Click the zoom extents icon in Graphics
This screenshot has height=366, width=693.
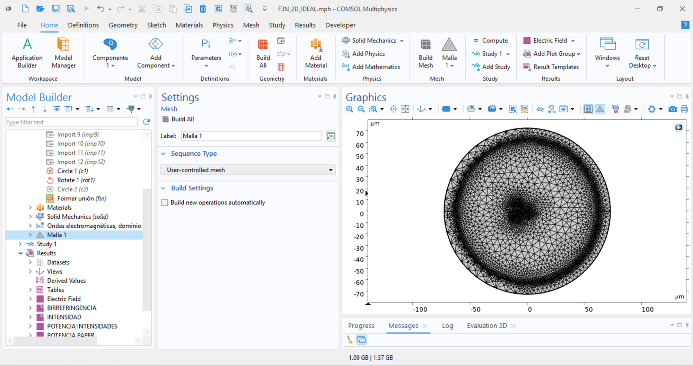pos(405,109)
